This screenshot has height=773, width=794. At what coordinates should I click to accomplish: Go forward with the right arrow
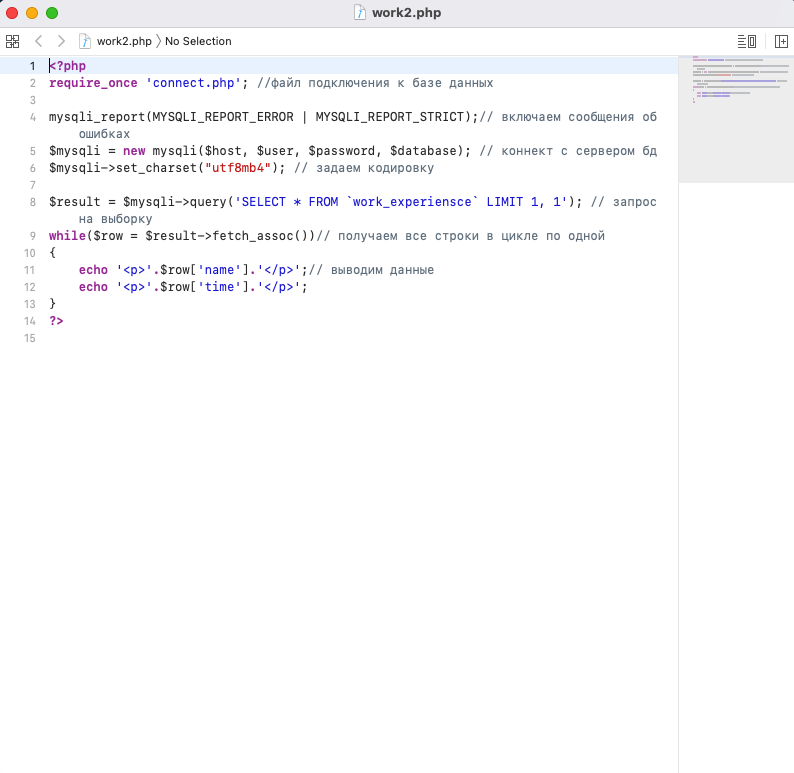coord(61,41)
